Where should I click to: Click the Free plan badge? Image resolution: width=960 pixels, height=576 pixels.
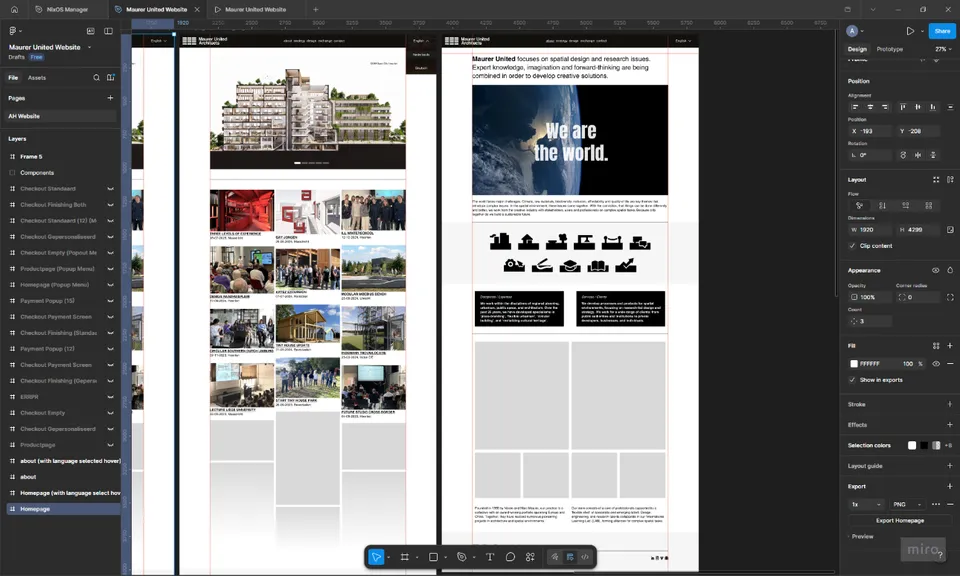pos(37,57)
